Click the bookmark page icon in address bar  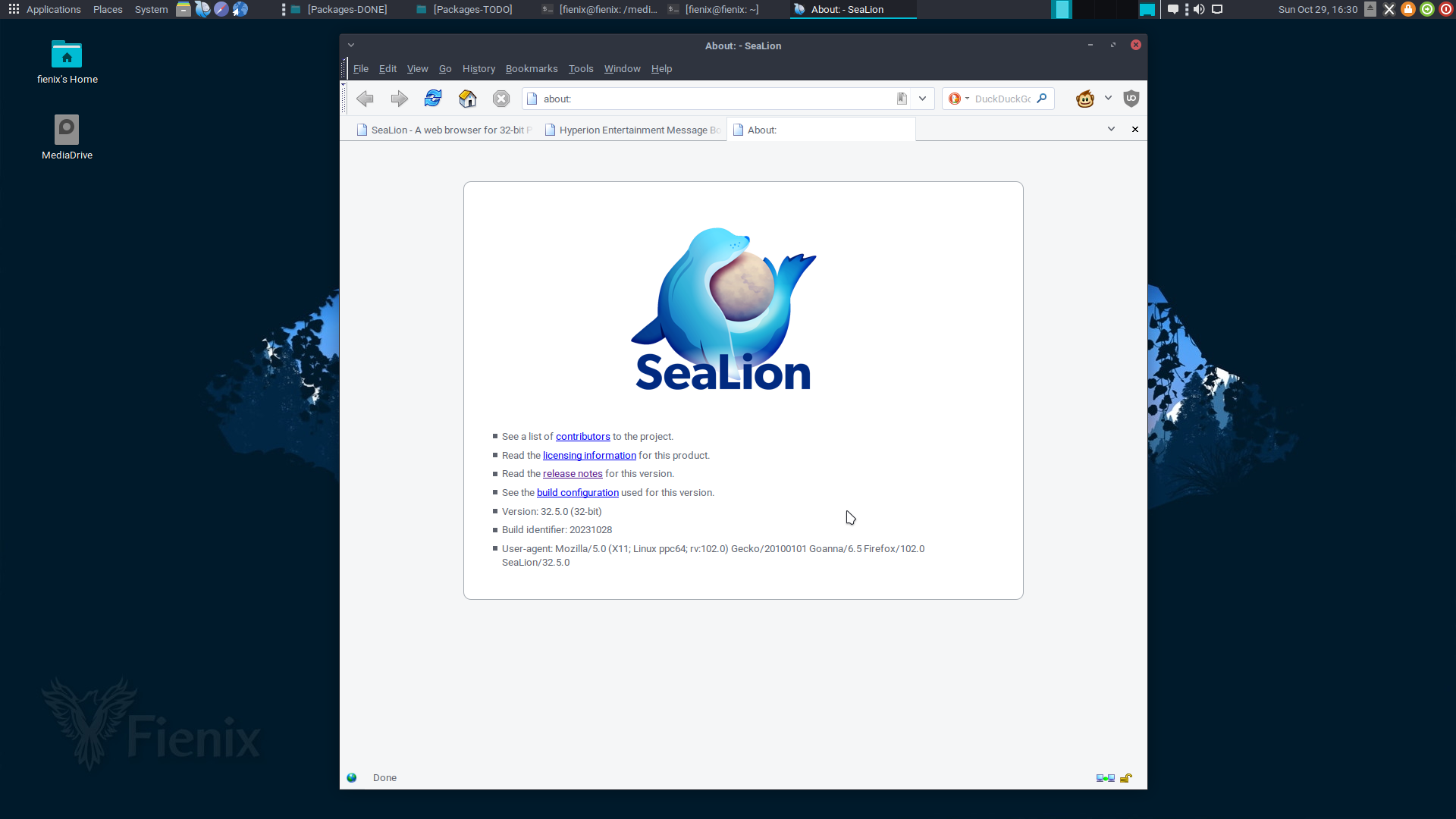click(902, 99)
